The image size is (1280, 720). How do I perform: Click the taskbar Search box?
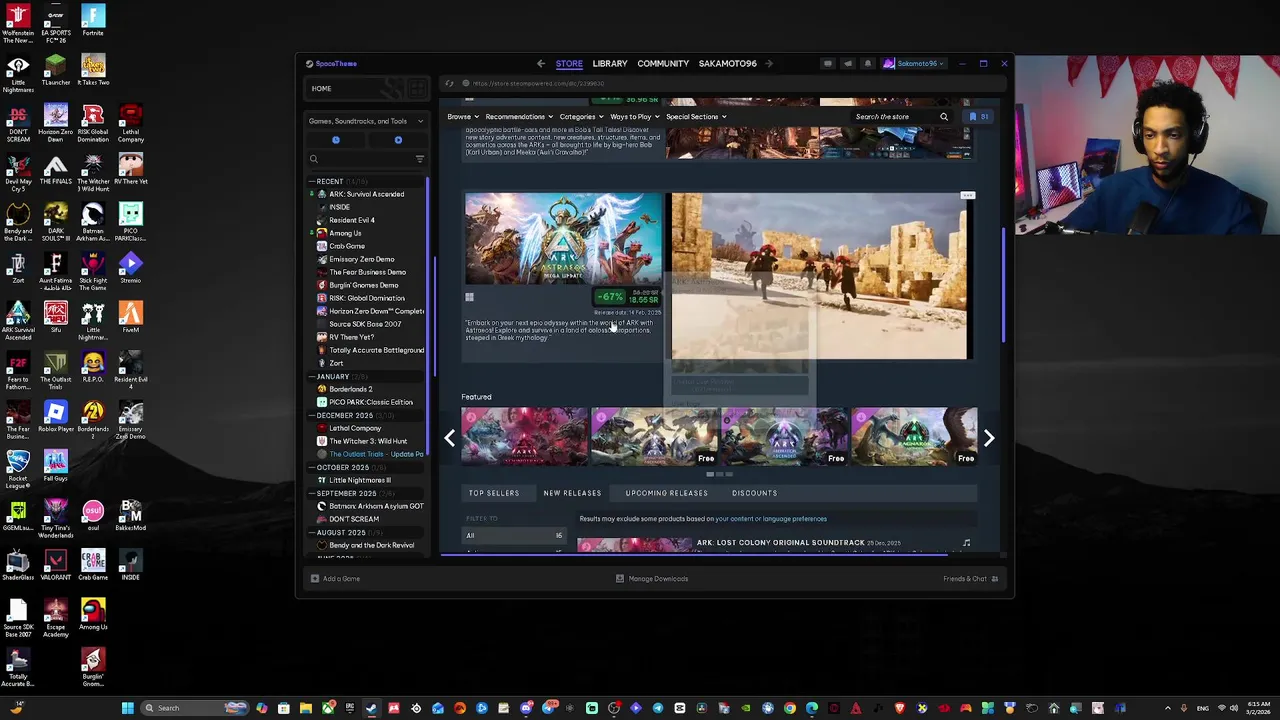(193, 708)
